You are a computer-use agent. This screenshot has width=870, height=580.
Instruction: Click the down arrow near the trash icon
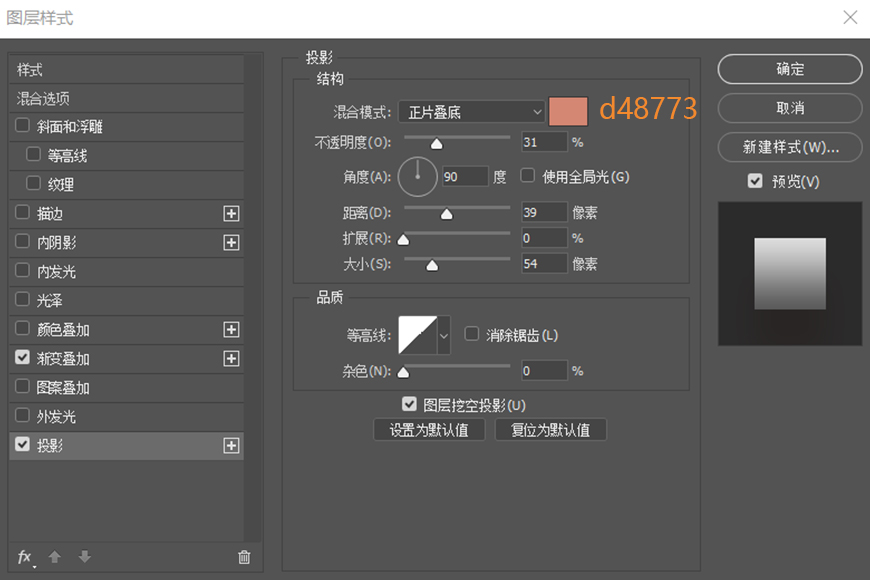pos(85,558)
